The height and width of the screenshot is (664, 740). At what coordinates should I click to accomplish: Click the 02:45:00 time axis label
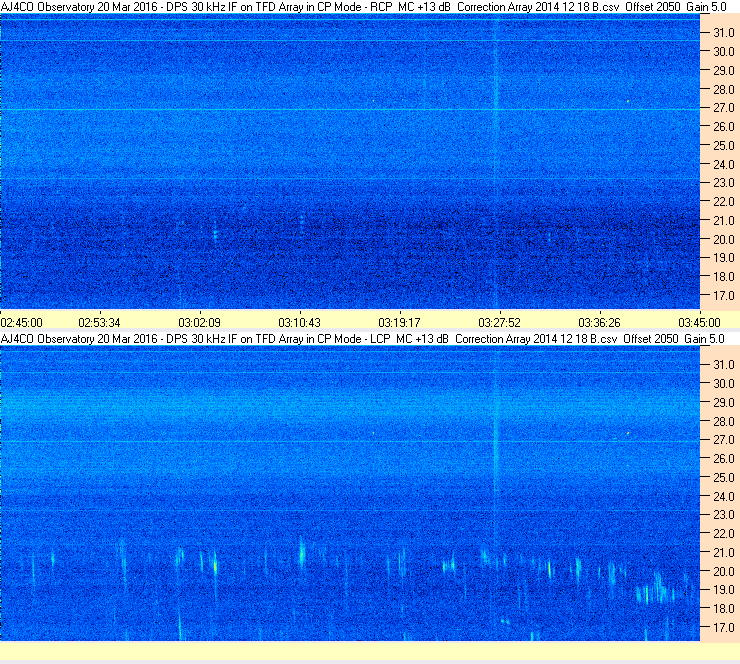pyautogui.click(x=21, y=323)
